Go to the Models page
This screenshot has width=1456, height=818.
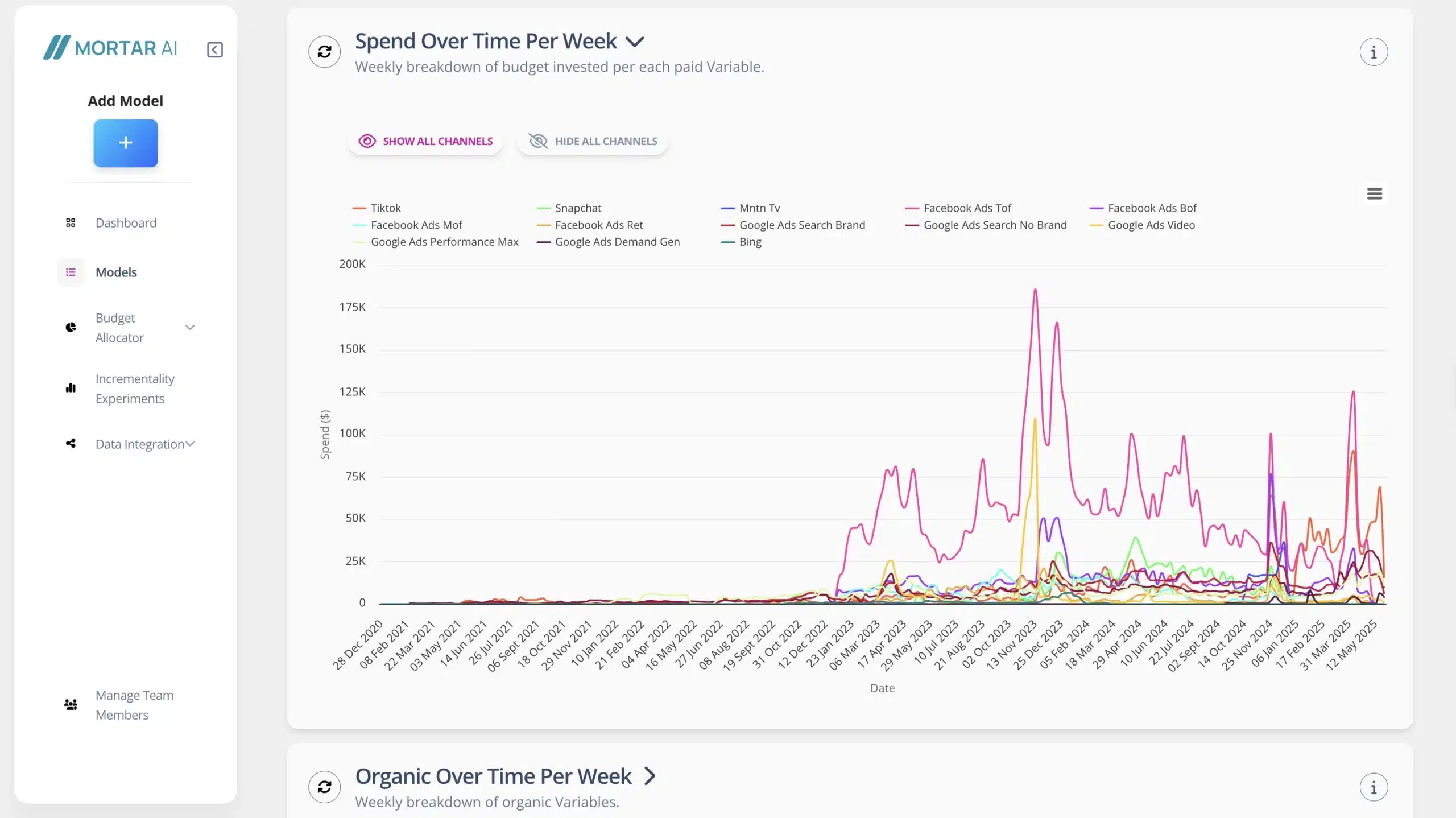(116, 272)
